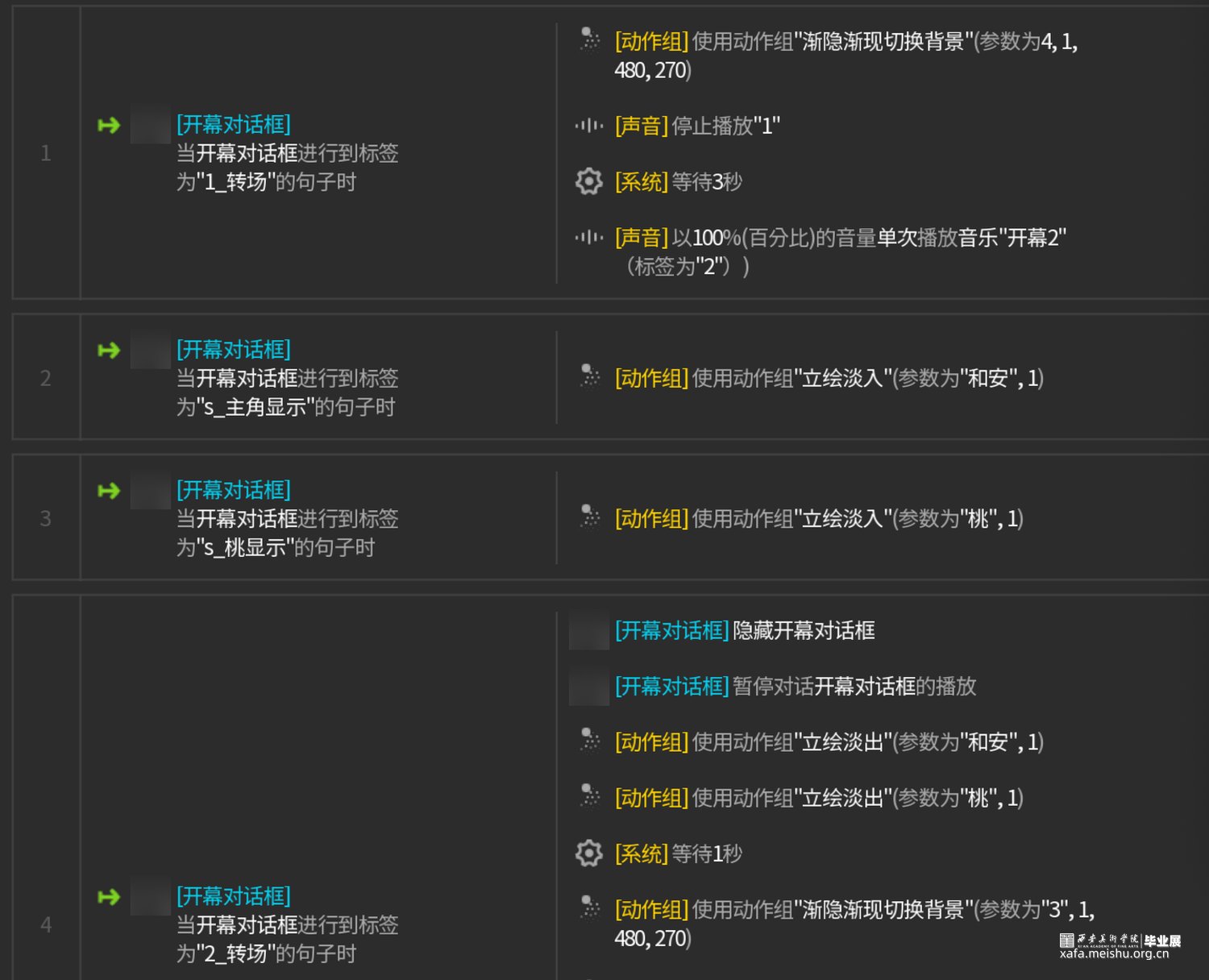This screenshot has height=980, width=1209.
Task: Click the 暂停对话开幕对话框的播放 action
Action: (x=854, y=686)
